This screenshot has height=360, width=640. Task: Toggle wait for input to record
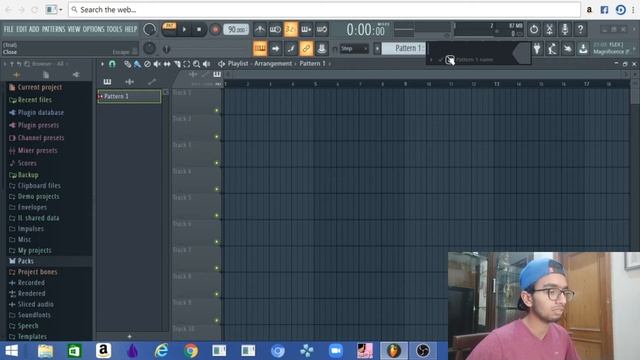click(x=275, y=29)
